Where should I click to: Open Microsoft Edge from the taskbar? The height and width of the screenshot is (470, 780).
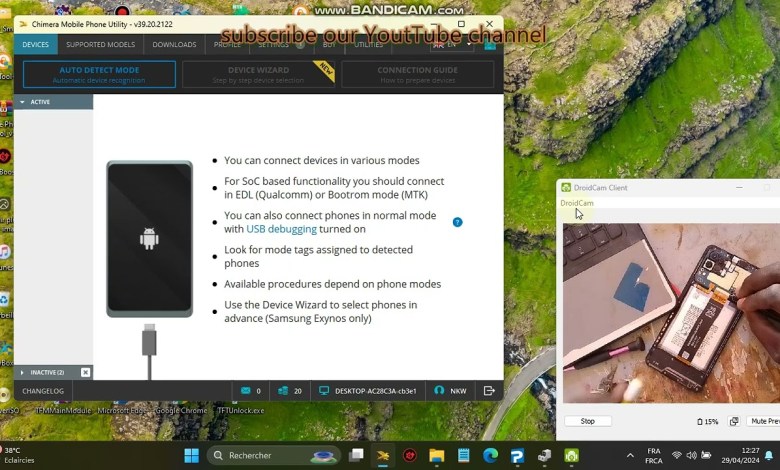pos(490,456)
